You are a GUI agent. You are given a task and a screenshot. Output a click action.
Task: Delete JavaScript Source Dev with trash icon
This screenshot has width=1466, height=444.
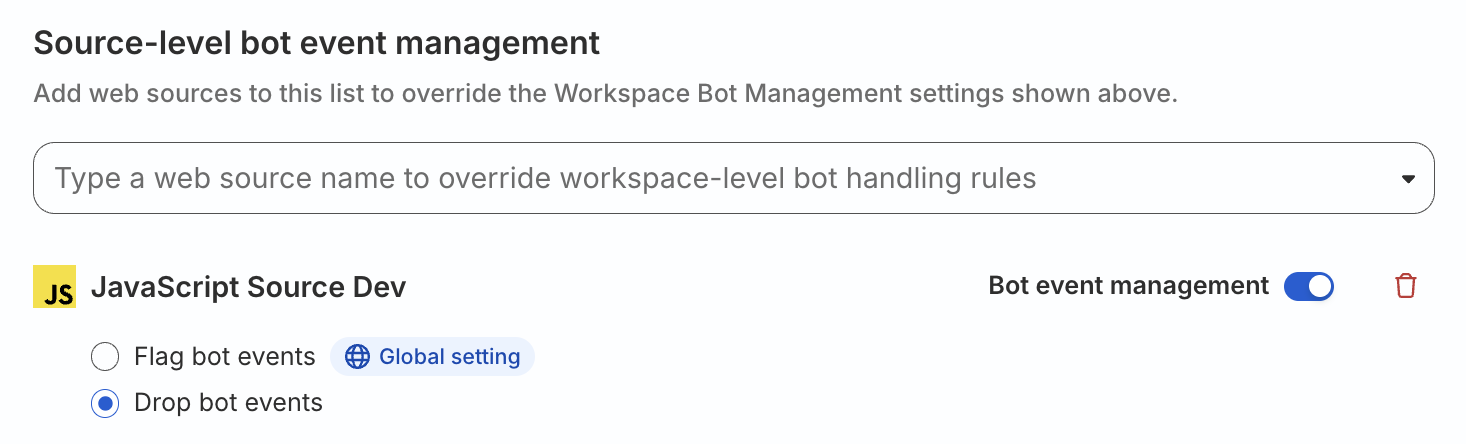(1405, 286)
